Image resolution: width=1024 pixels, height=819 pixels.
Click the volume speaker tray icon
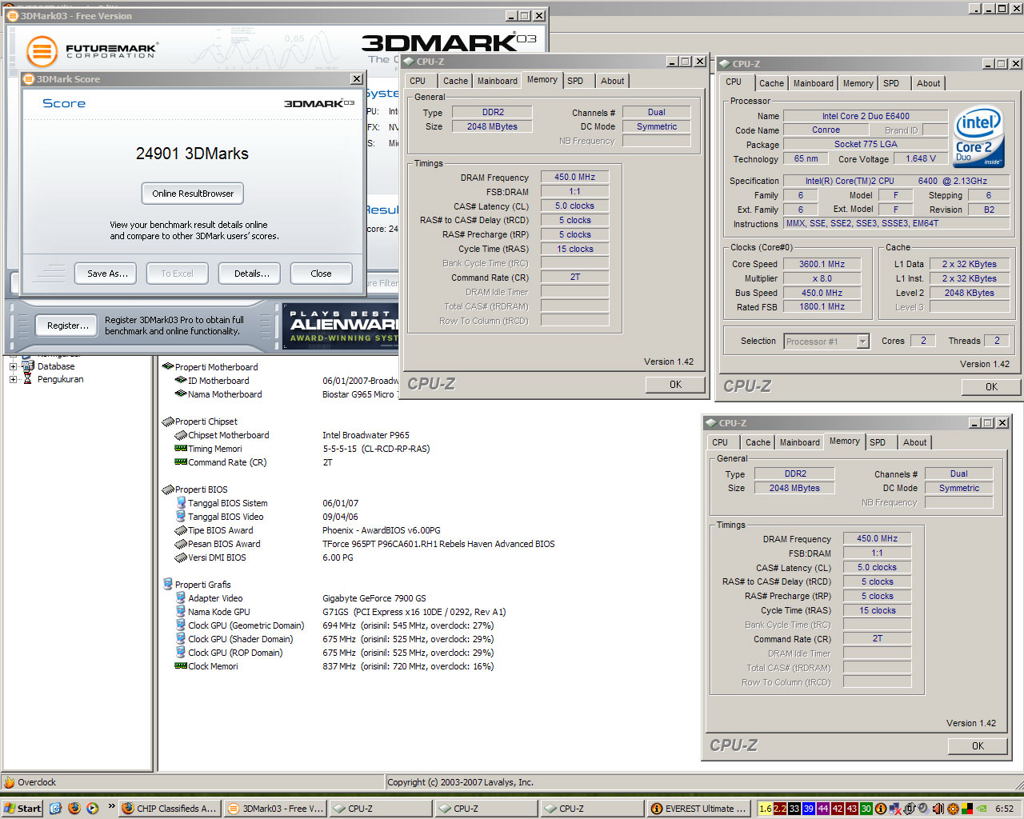click(x=938, y=809)
